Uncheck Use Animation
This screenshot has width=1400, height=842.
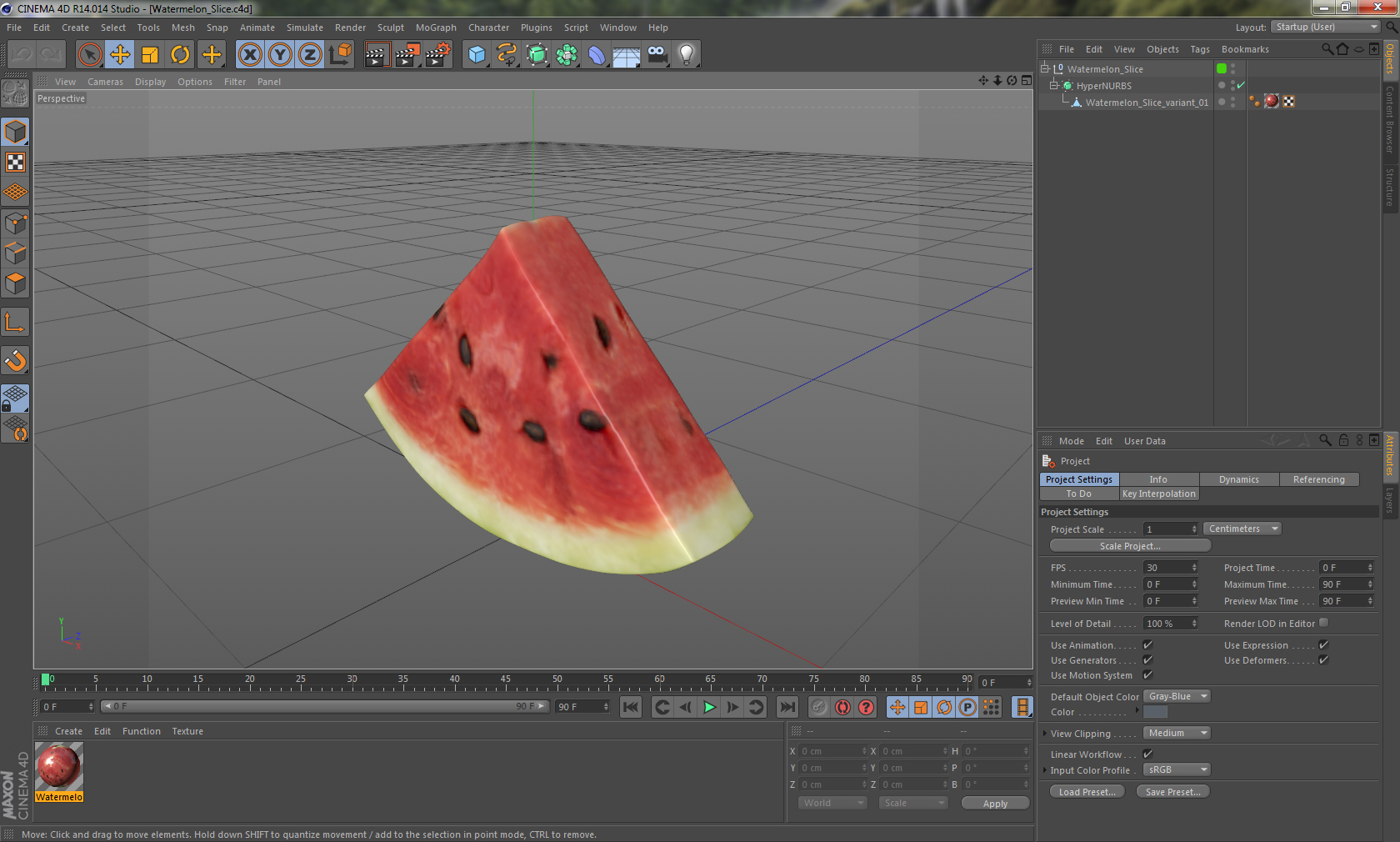(x=1147, y=644)
